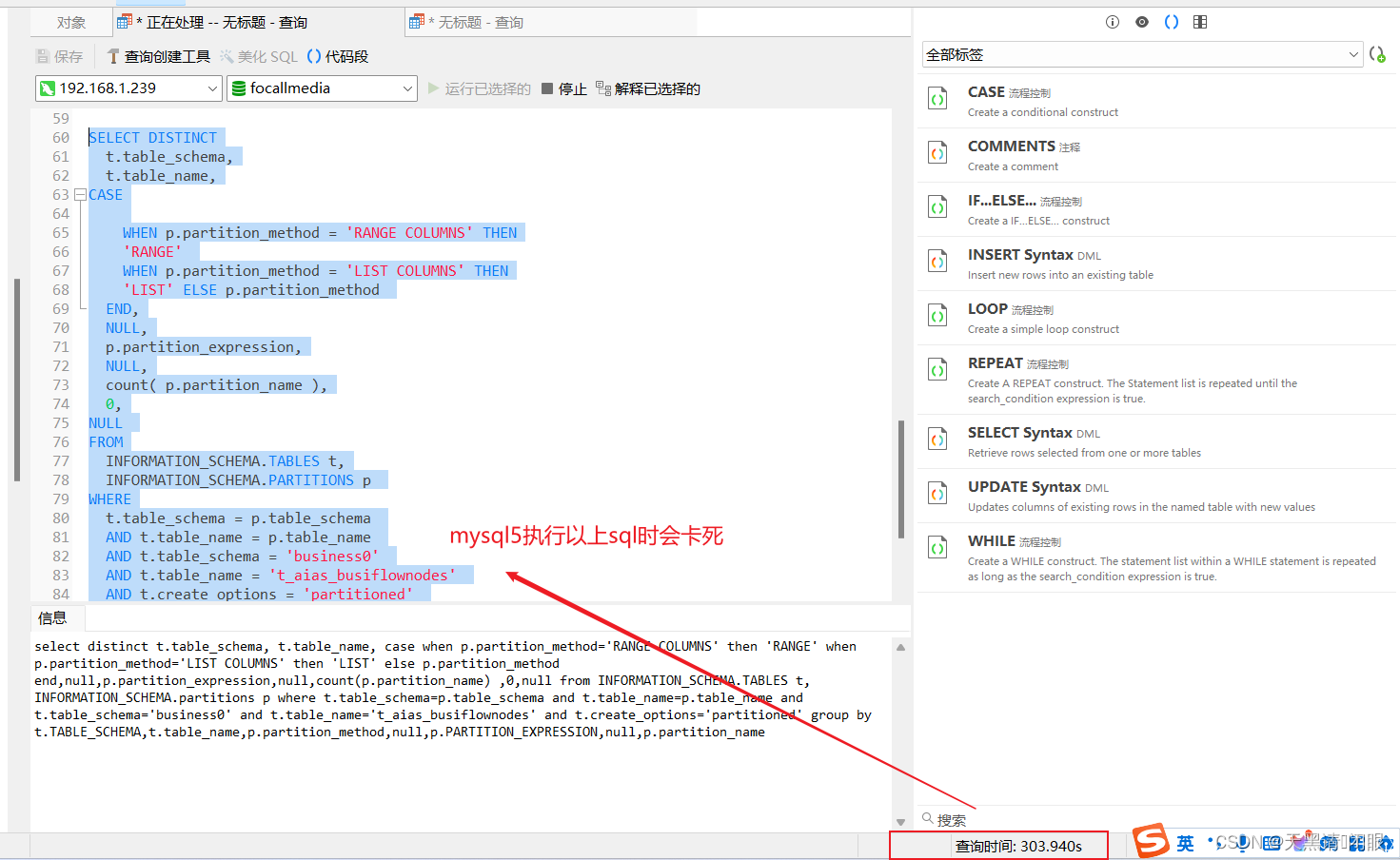Select the INSERT Syntax snippet entry
Viewport: 1400px width, 860px height.
pos(1156,264)
